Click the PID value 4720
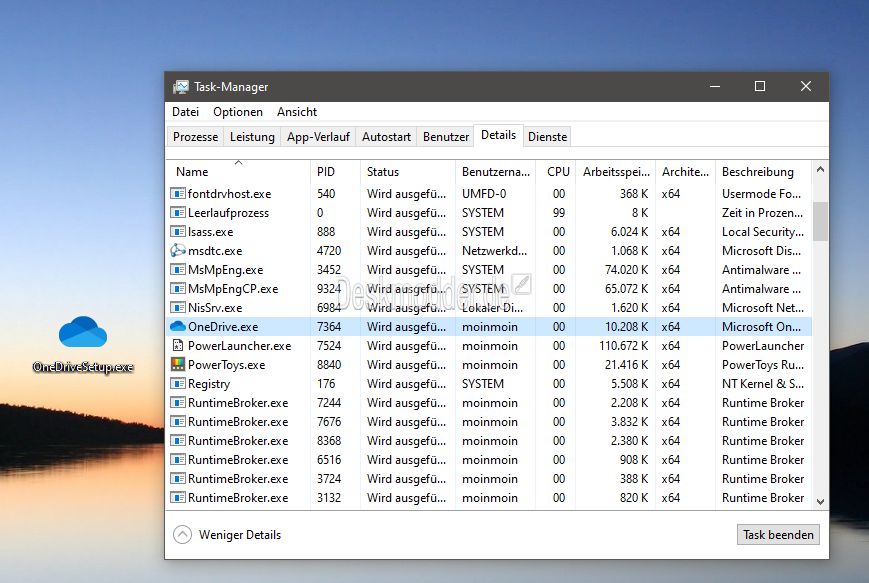Screen dimensions: 869x583 point(329,251)
